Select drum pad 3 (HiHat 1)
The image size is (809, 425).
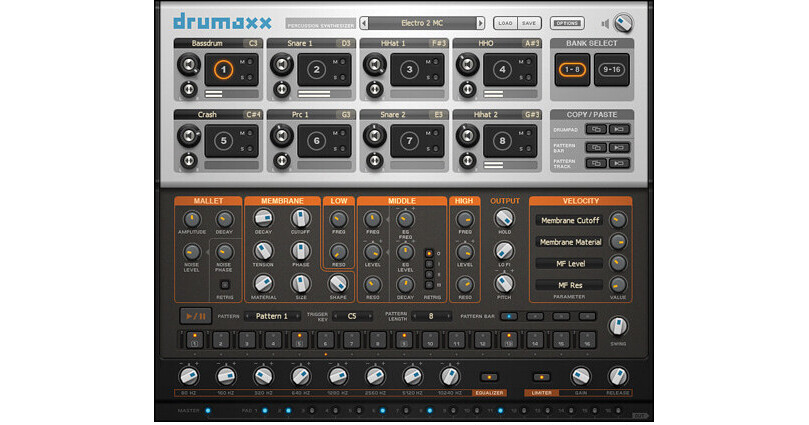coord(409,70)
